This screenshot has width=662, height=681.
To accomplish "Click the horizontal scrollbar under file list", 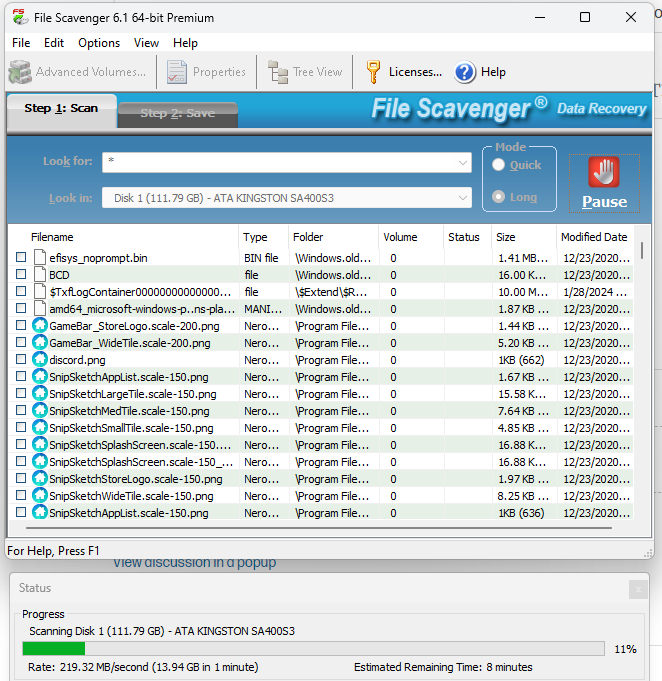I will (x=319, y=528).
